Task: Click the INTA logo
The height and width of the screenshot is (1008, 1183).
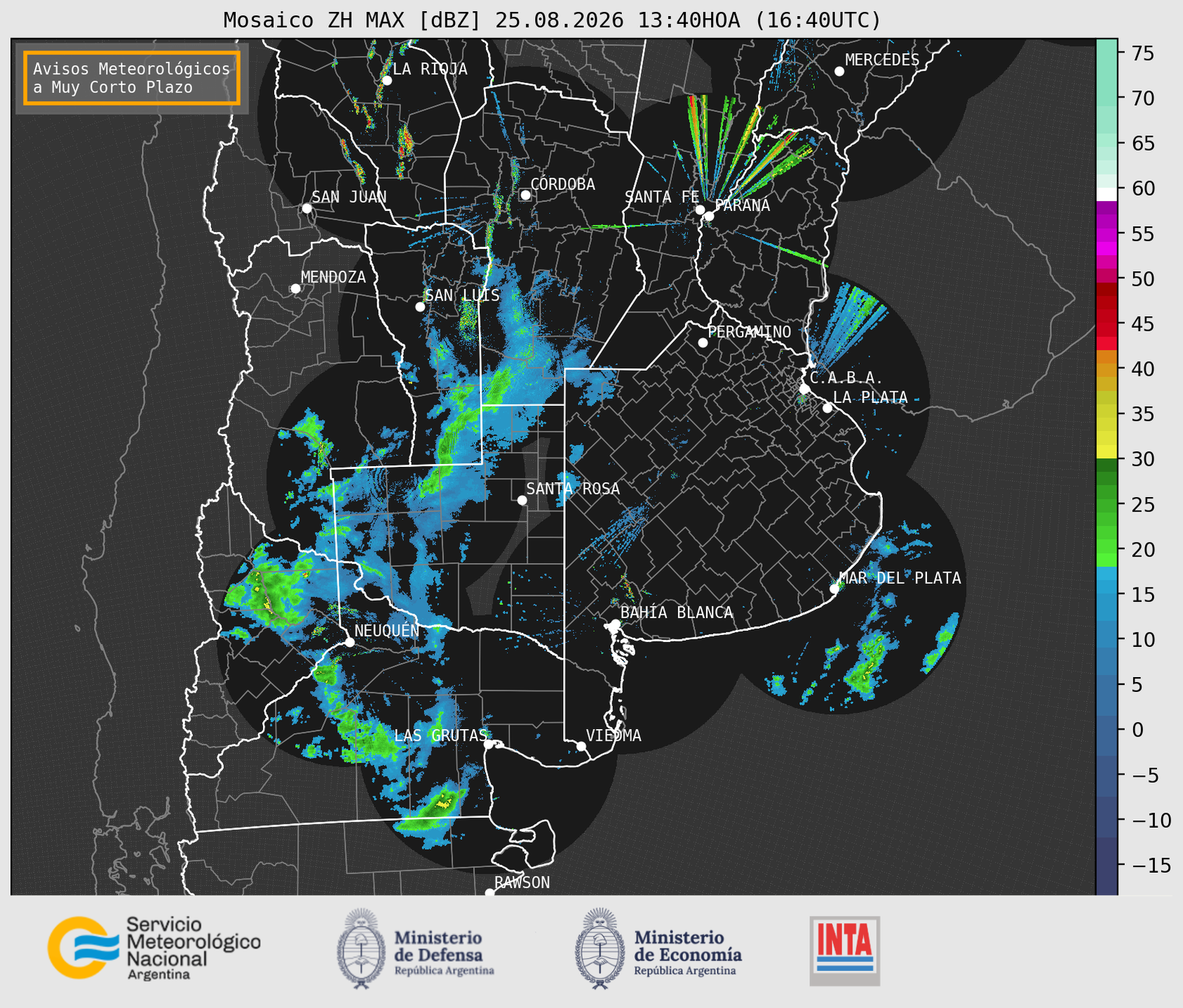Action: (x=845, y=951)
